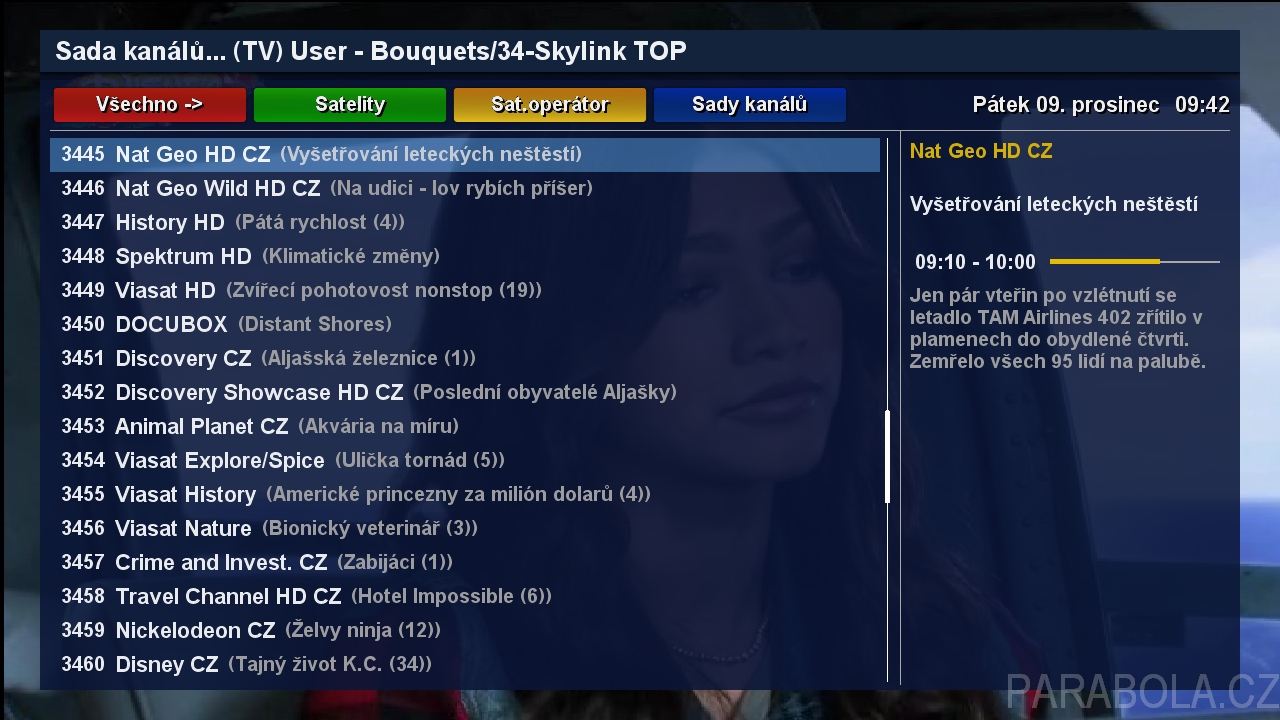Select Animal Planet CZ channel
The width and height of the screenshot is (1280, 720).
(x=465, y=426)
